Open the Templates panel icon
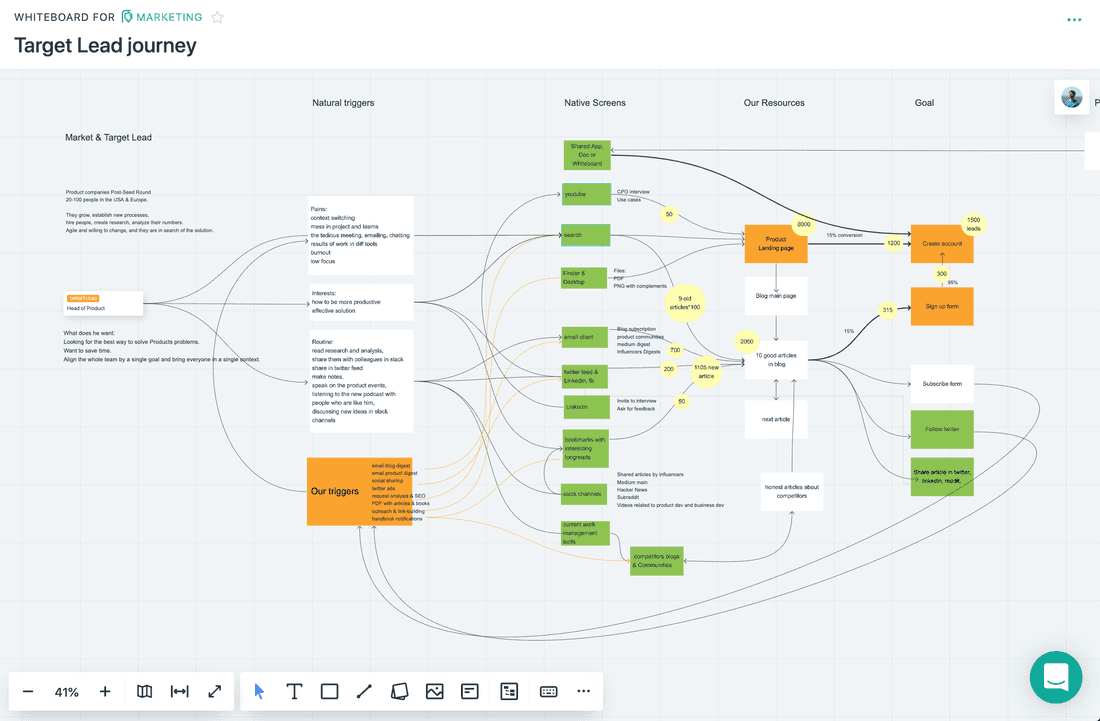1100x721 pixels. pos(508,691)
